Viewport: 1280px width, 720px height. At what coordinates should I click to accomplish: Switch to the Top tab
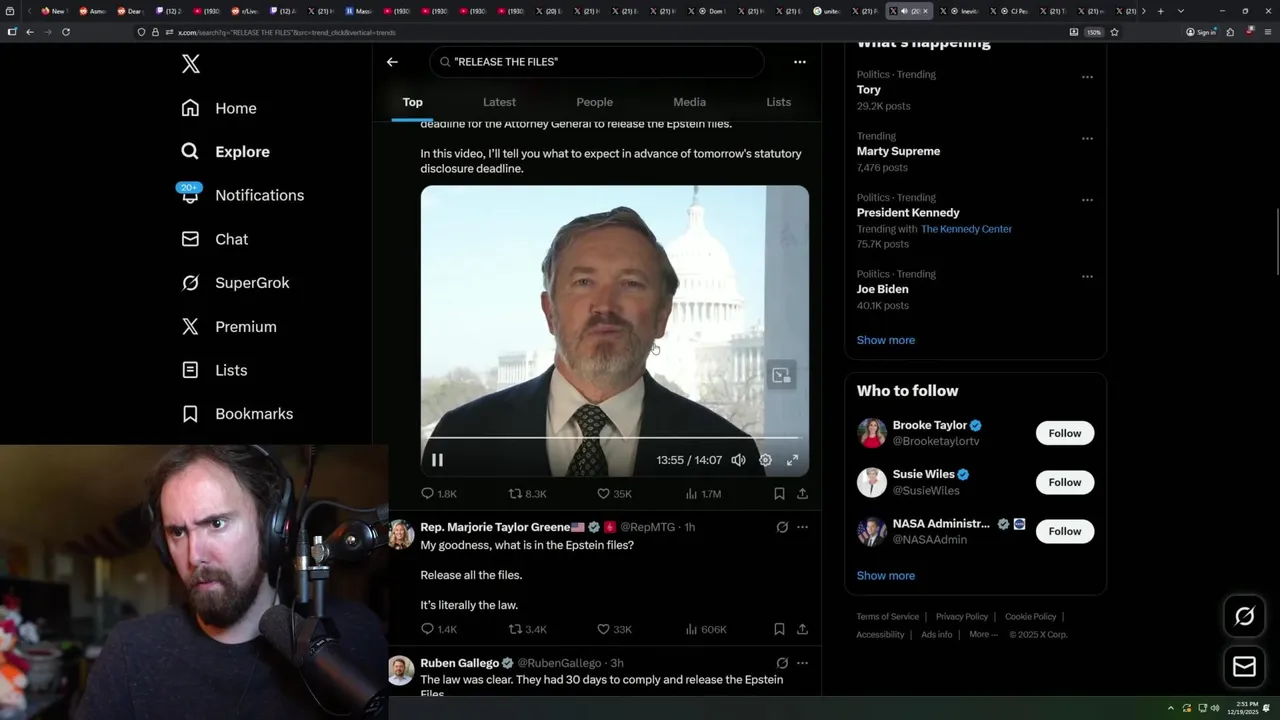(412, 102)
